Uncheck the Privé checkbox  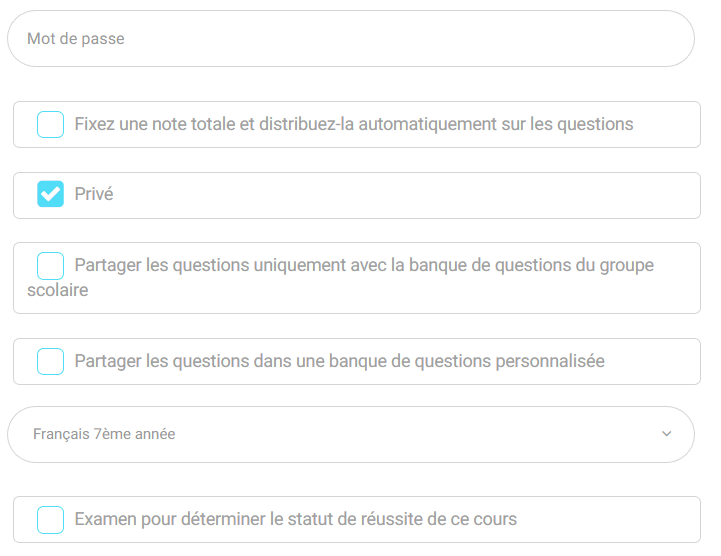50,195
